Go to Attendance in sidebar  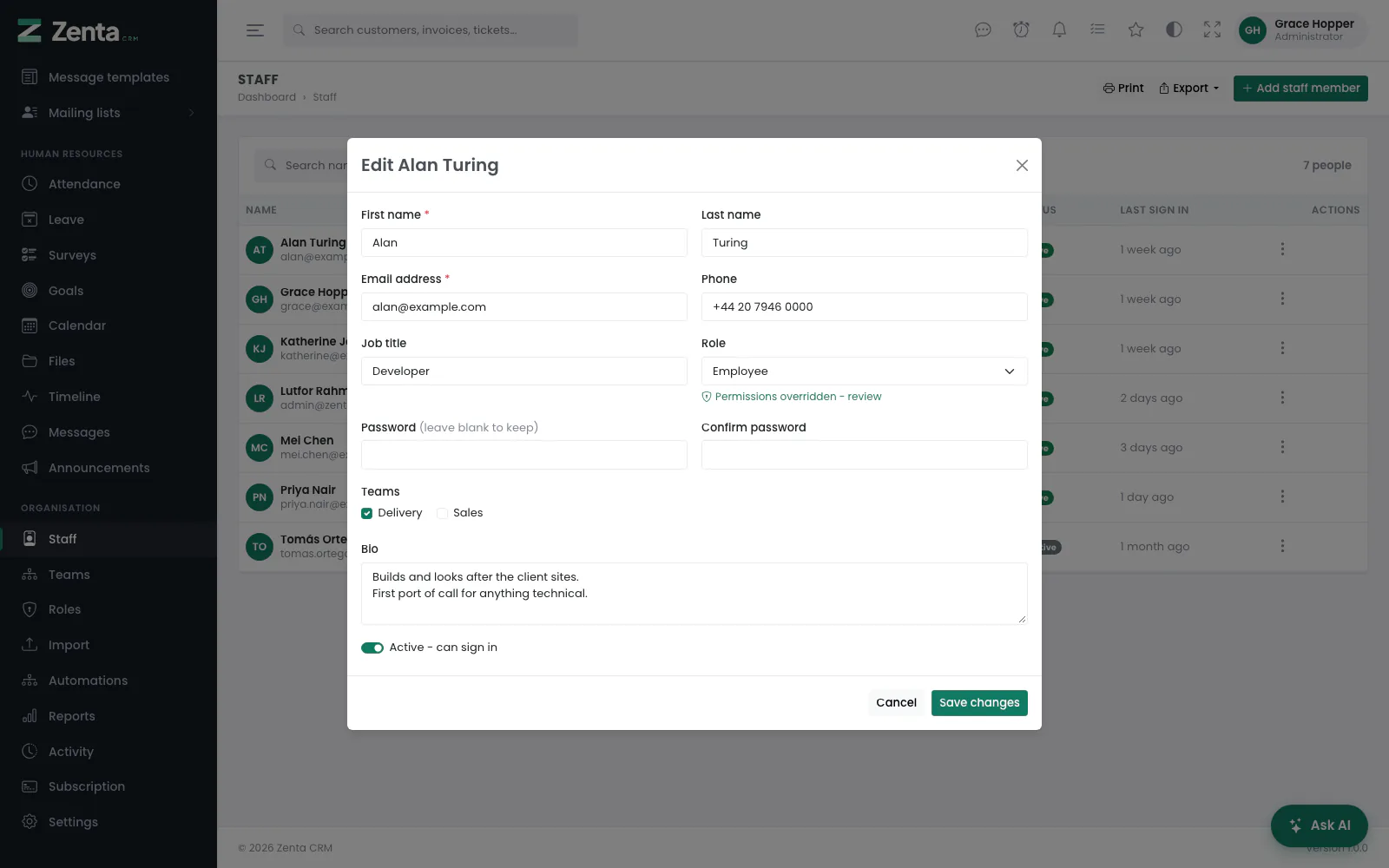[x=109, y=184]
